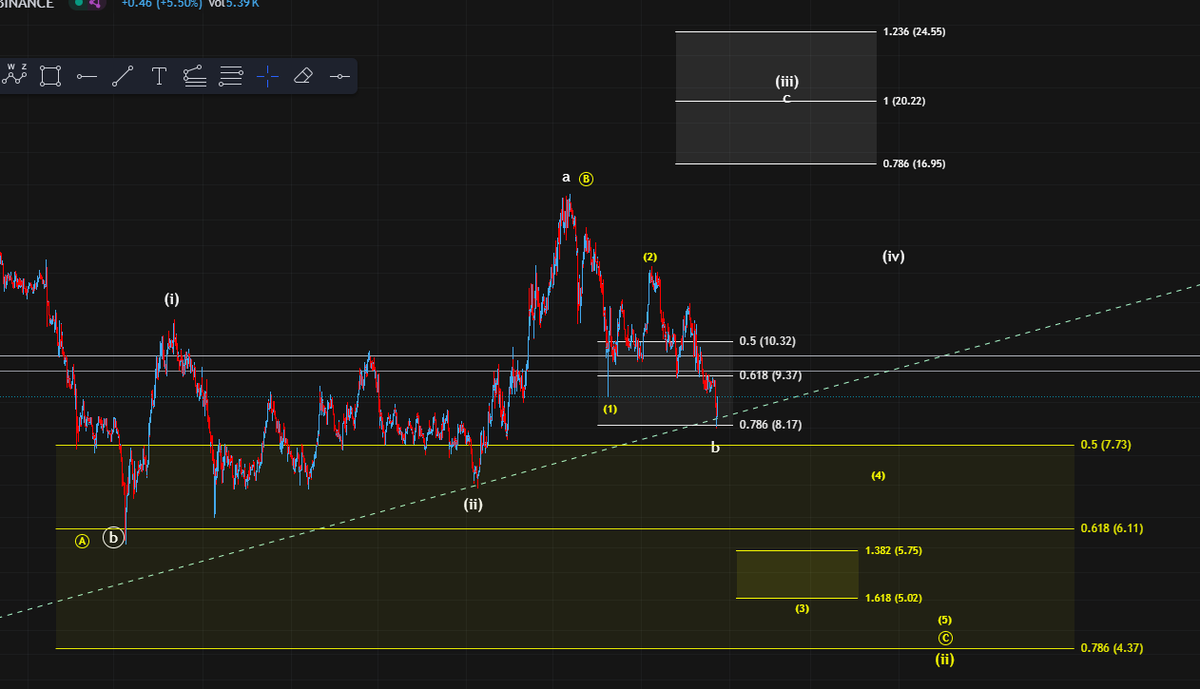Click the white (iii) wave label
The width and height of the screenshot is (1200, 689).
(787, 82)
